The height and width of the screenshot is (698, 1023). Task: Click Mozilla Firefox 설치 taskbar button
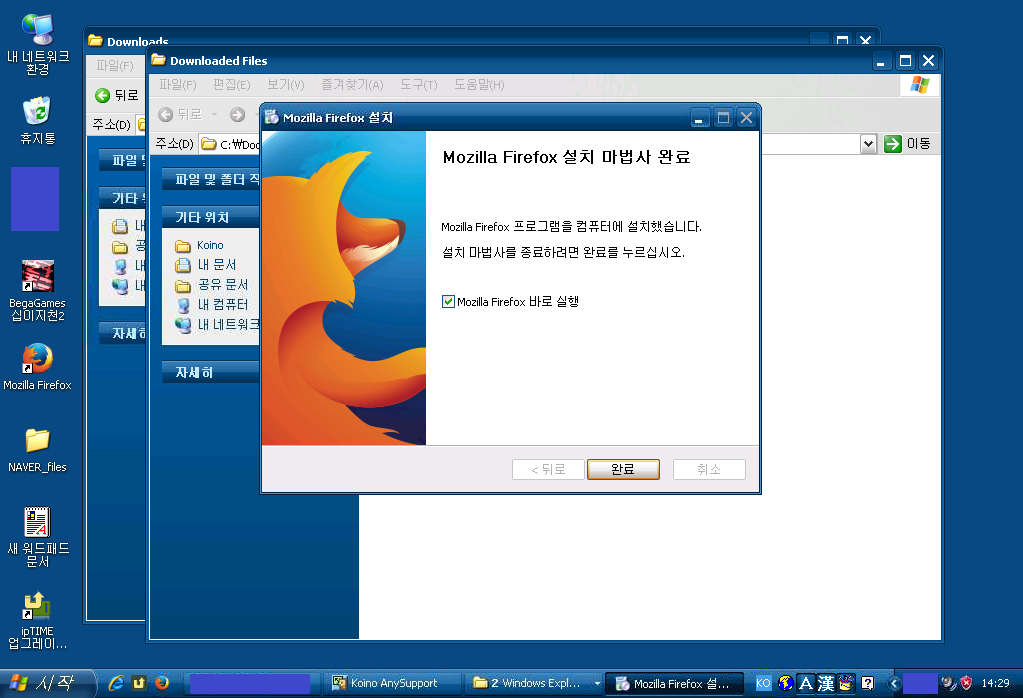[675, 684]
